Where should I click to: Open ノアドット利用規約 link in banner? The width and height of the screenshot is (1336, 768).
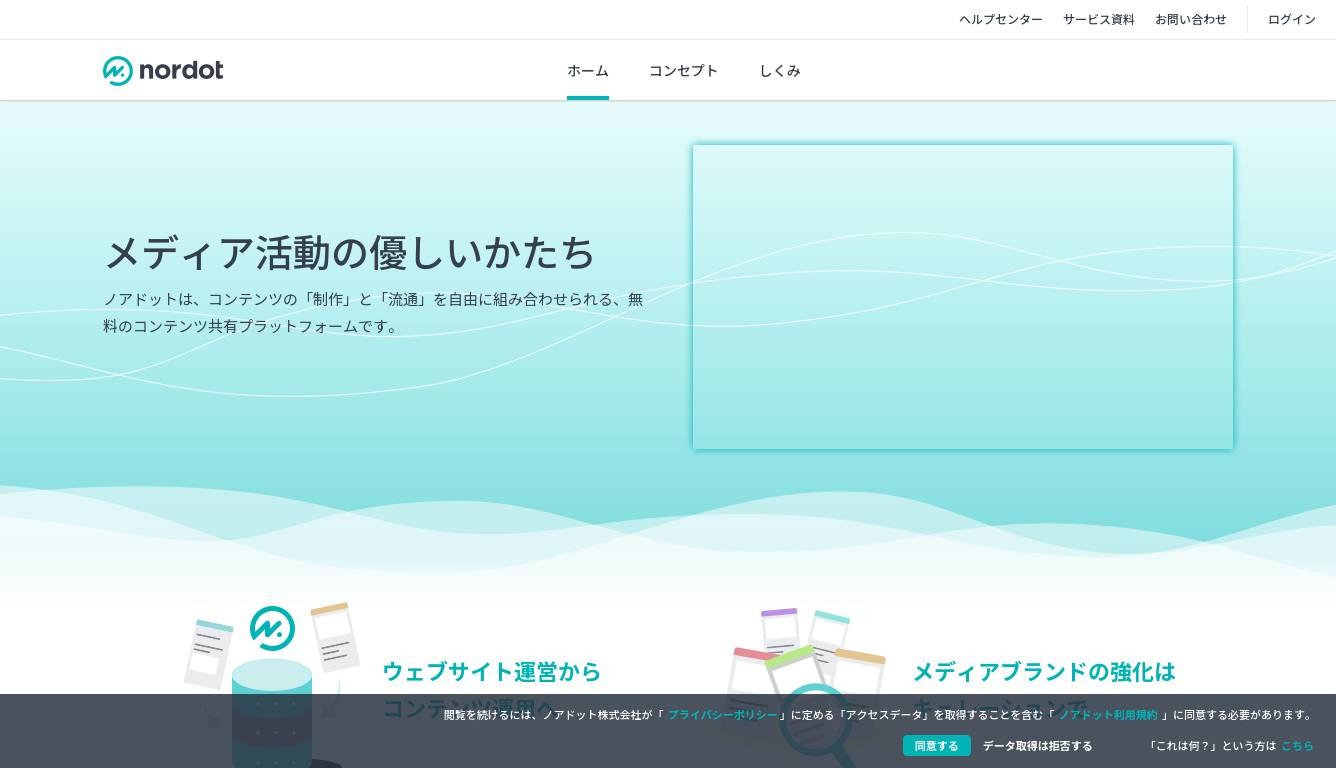tap(1108, 715)
